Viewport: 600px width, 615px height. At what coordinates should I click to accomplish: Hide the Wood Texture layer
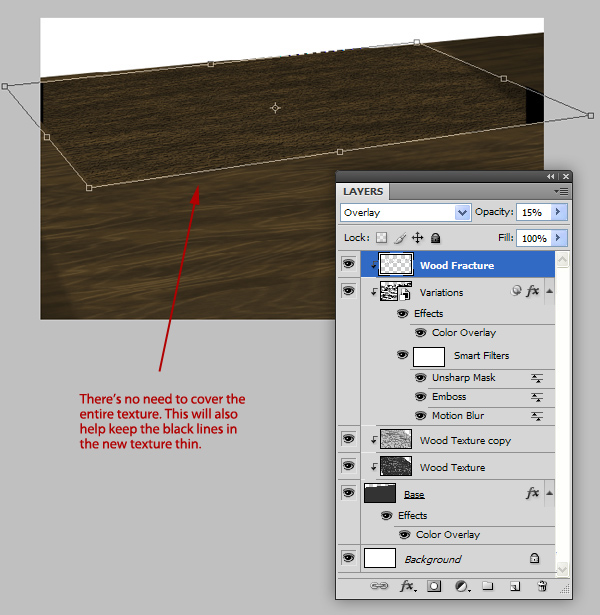[x=348, y=466]
